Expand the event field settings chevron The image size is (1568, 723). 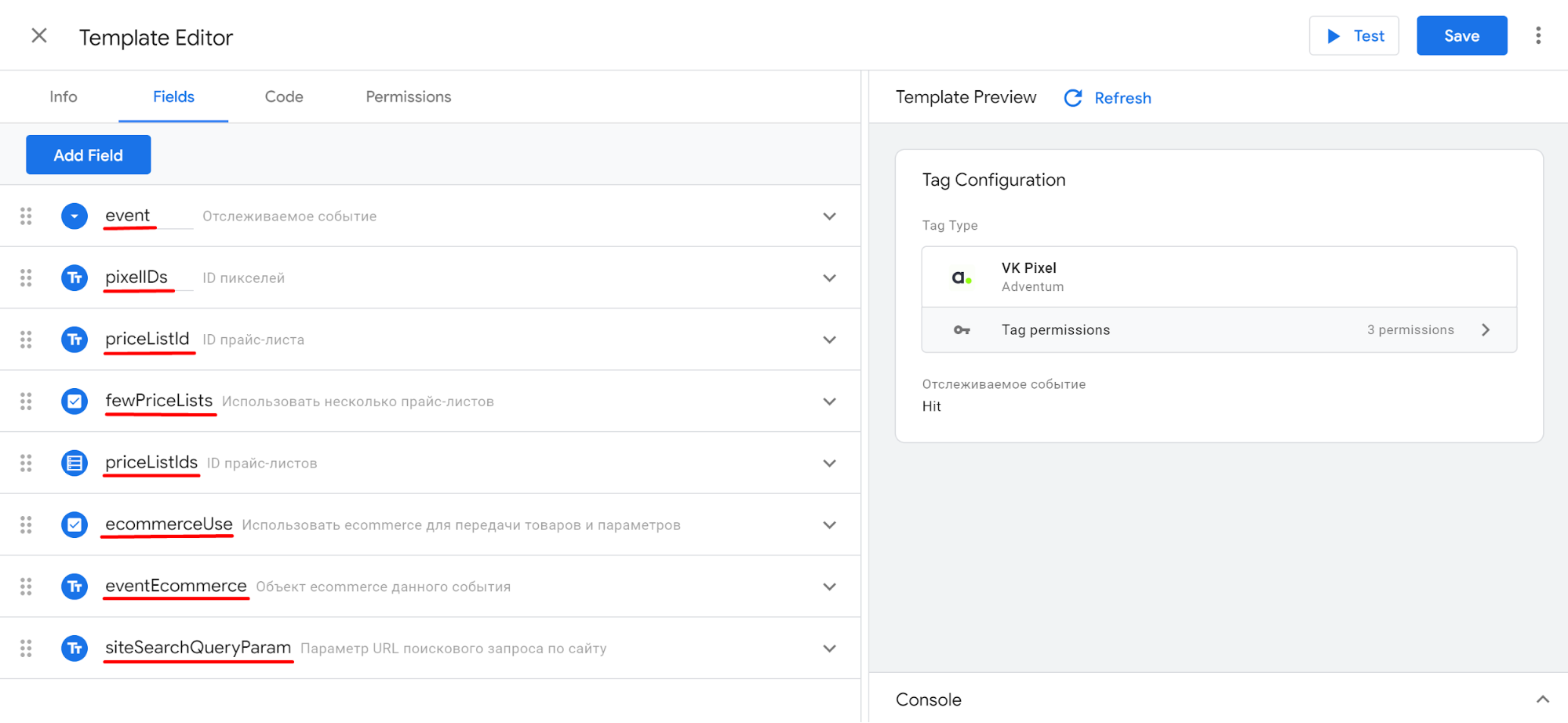point(829,216)
